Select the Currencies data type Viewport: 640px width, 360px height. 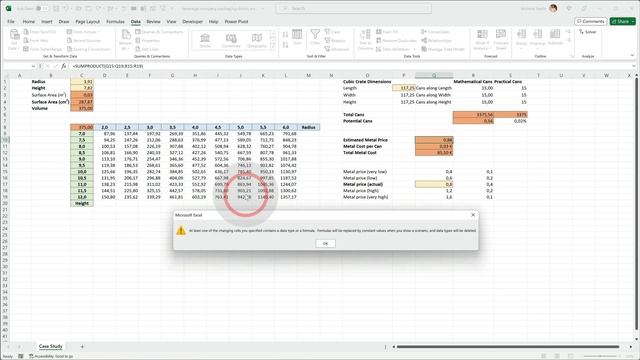(x=231, y=40)
